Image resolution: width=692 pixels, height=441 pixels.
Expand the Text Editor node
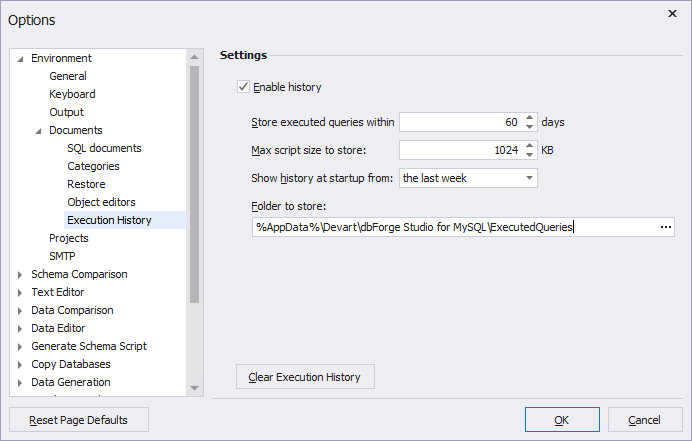20,293
